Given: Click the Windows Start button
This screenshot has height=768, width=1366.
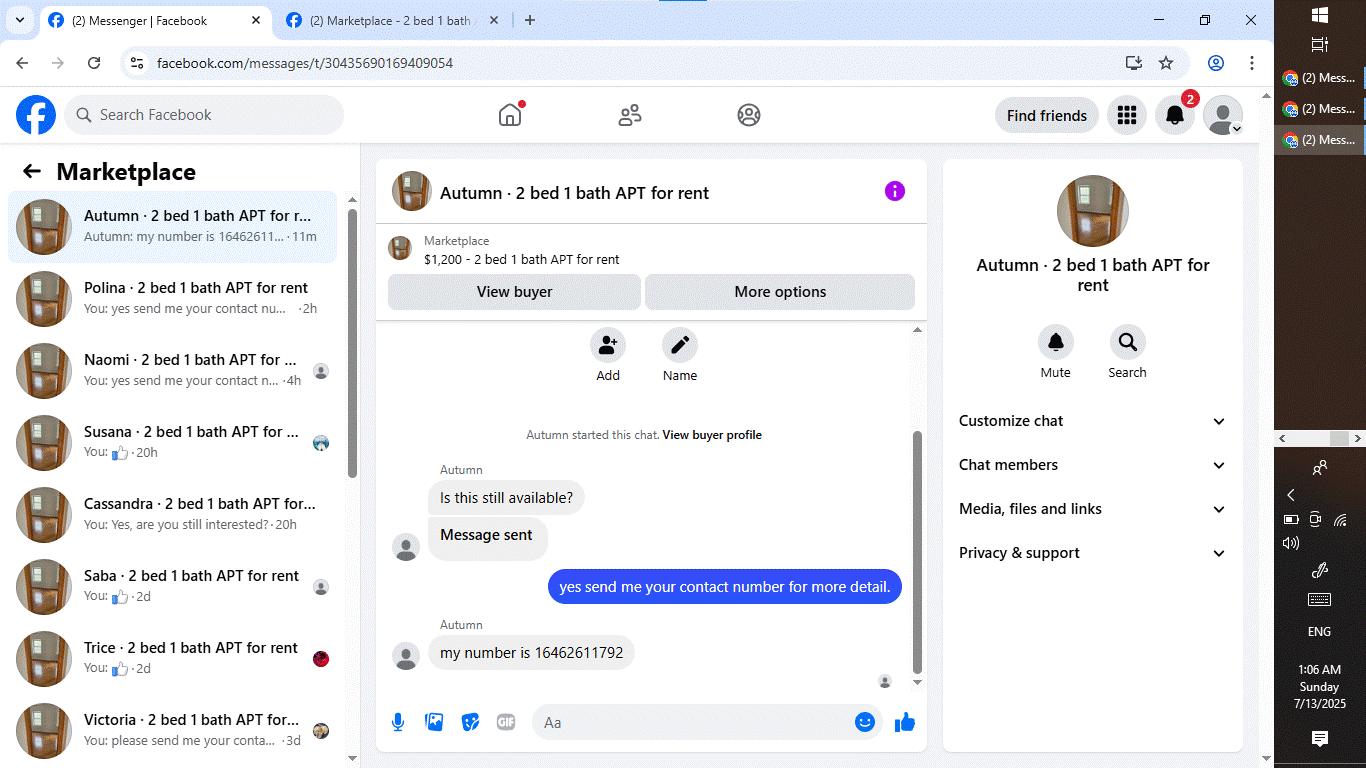Looking at the screenshot, I should [1319, 15].
